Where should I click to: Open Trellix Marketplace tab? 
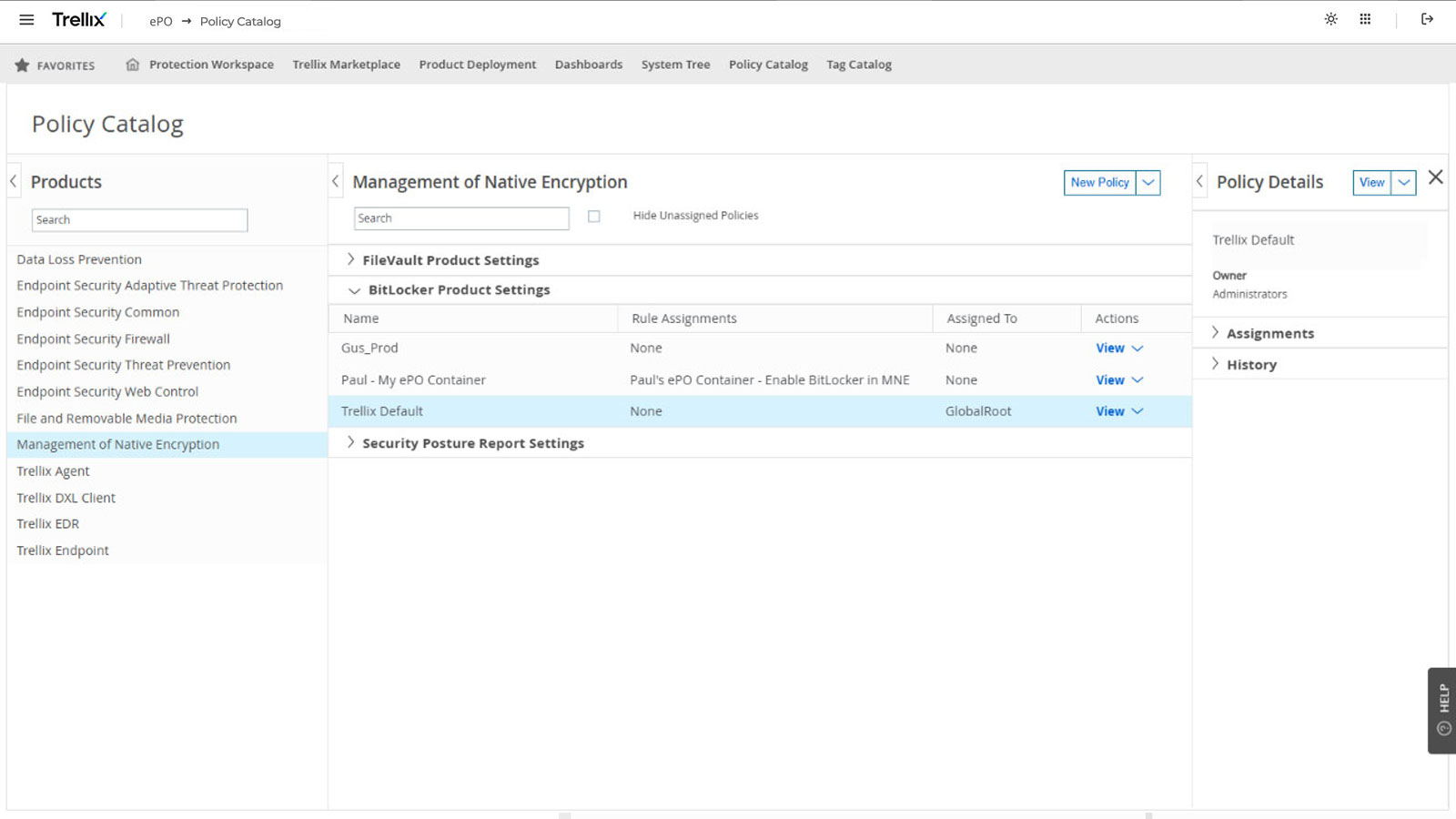point(347,65)
